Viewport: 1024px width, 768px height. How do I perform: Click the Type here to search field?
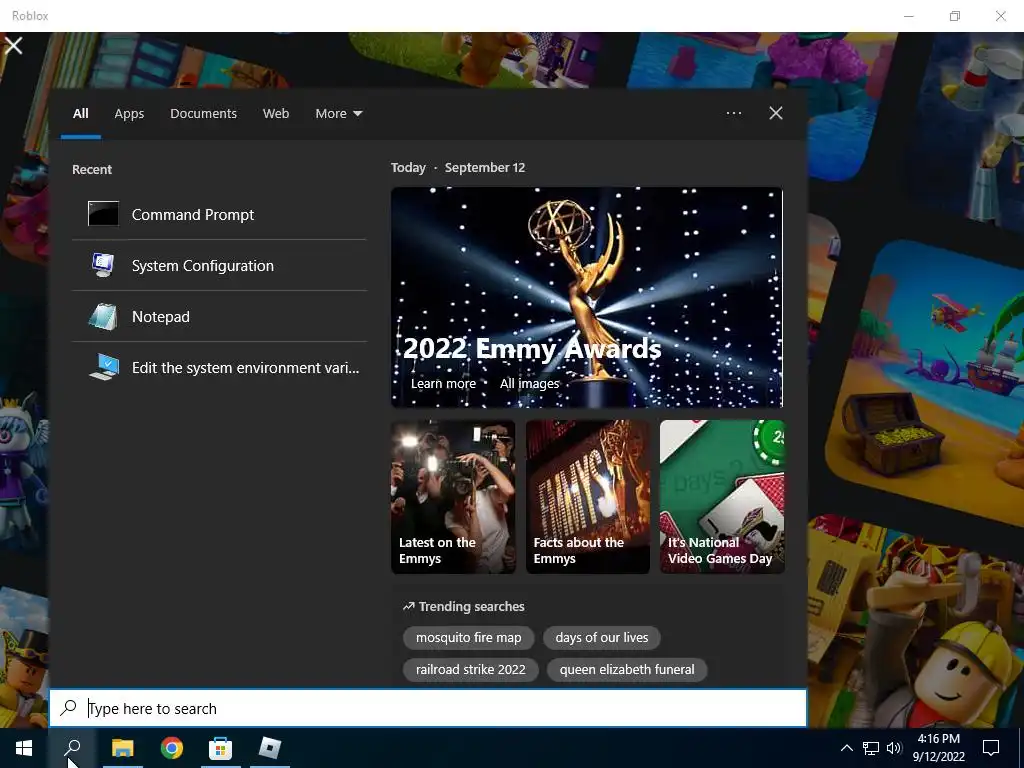pyautogui.click(x=428, y=708)
